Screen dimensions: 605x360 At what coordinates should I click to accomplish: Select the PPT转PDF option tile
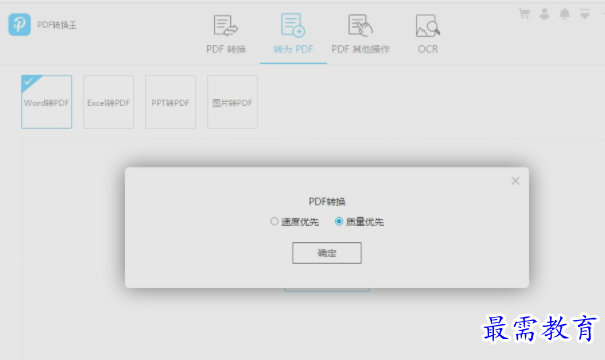pos(171,102)
